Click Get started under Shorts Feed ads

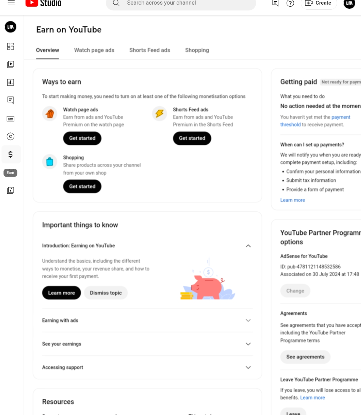(x=192, y=138)
